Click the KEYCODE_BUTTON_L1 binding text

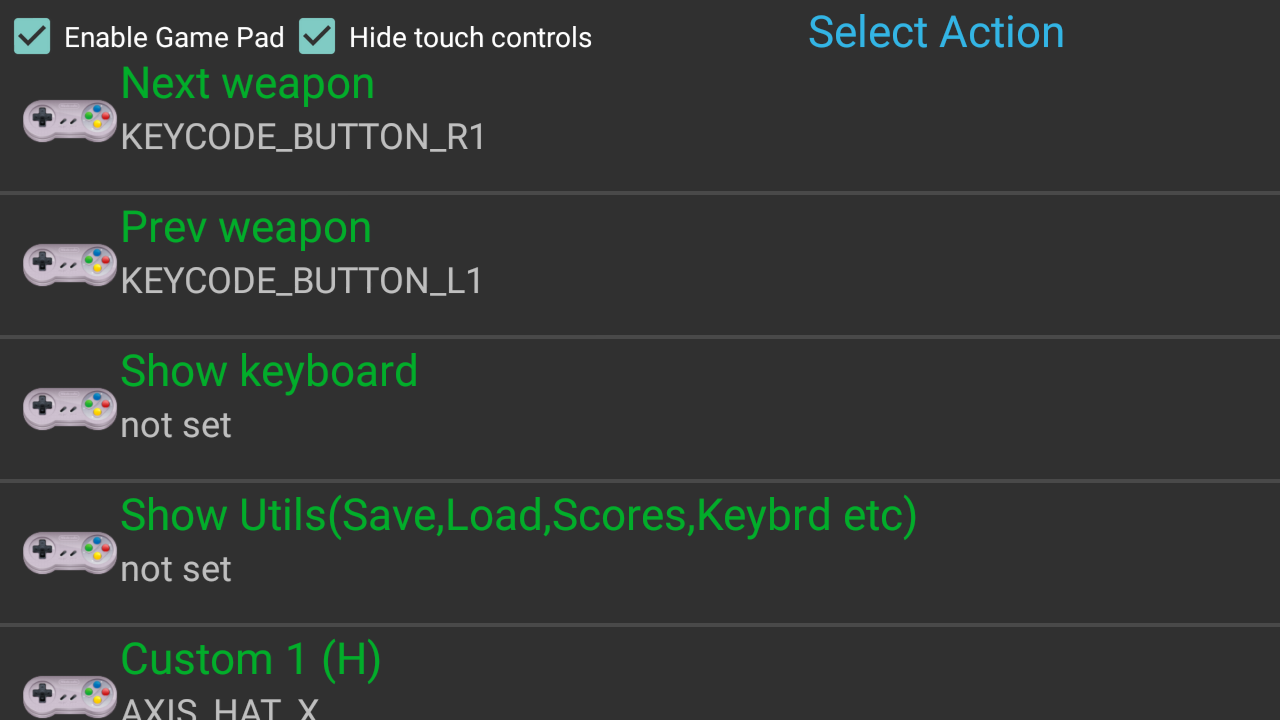pos(302,281)
